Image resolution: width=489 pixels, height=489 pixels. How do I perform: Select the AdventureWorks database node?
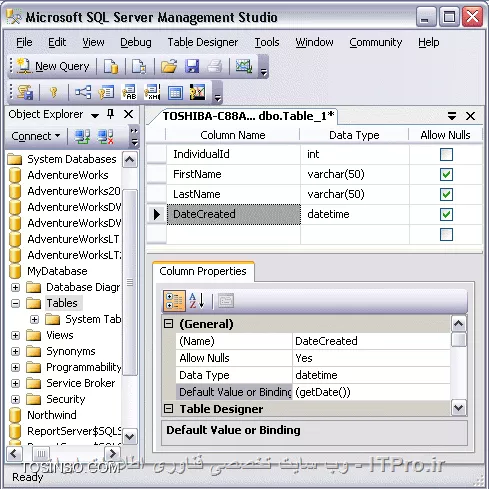click(x=68, y=175)
